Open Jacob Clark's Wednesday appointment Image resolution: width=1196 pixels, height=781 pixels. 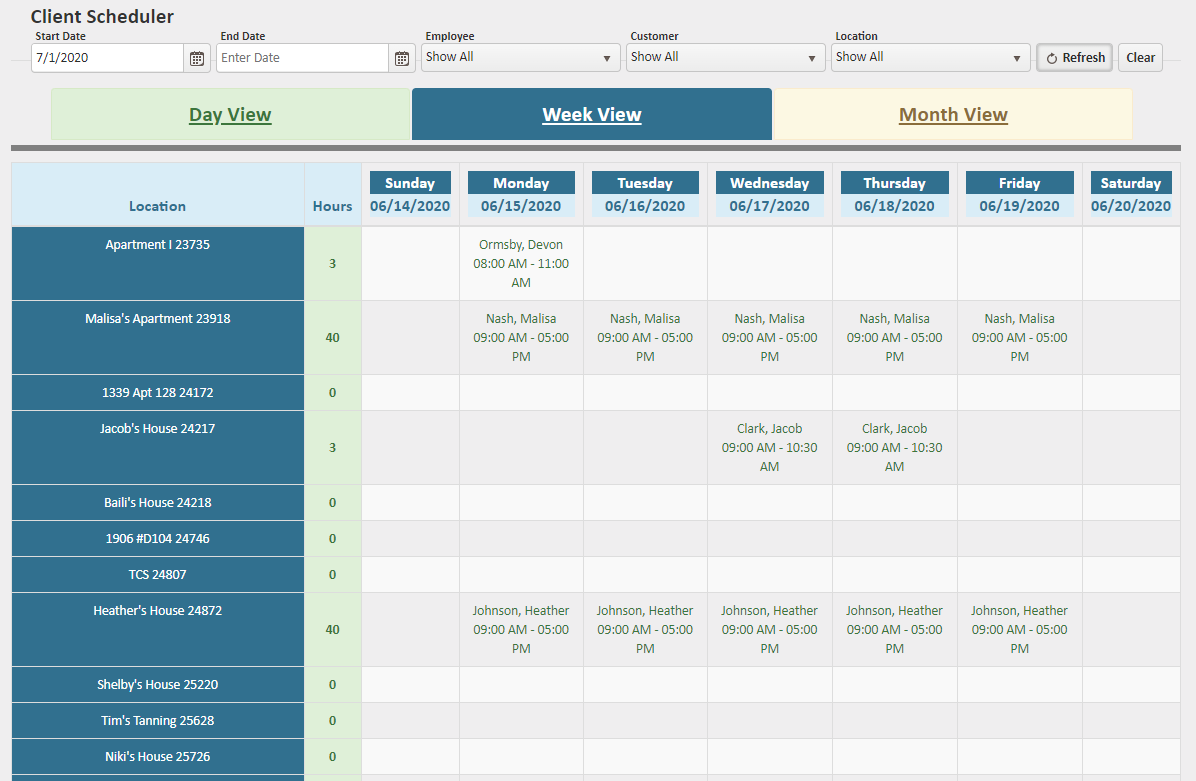769,447
